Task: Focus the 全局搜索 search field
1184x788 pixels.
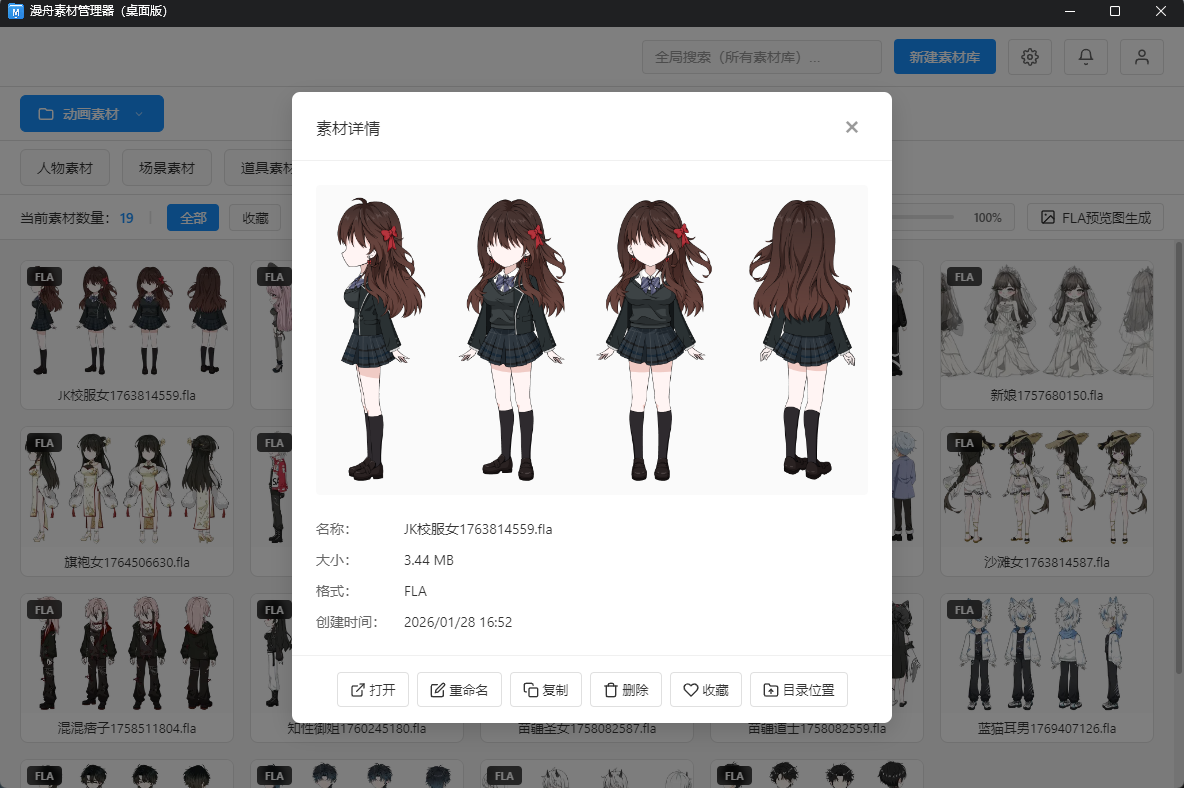Action: 761,57
